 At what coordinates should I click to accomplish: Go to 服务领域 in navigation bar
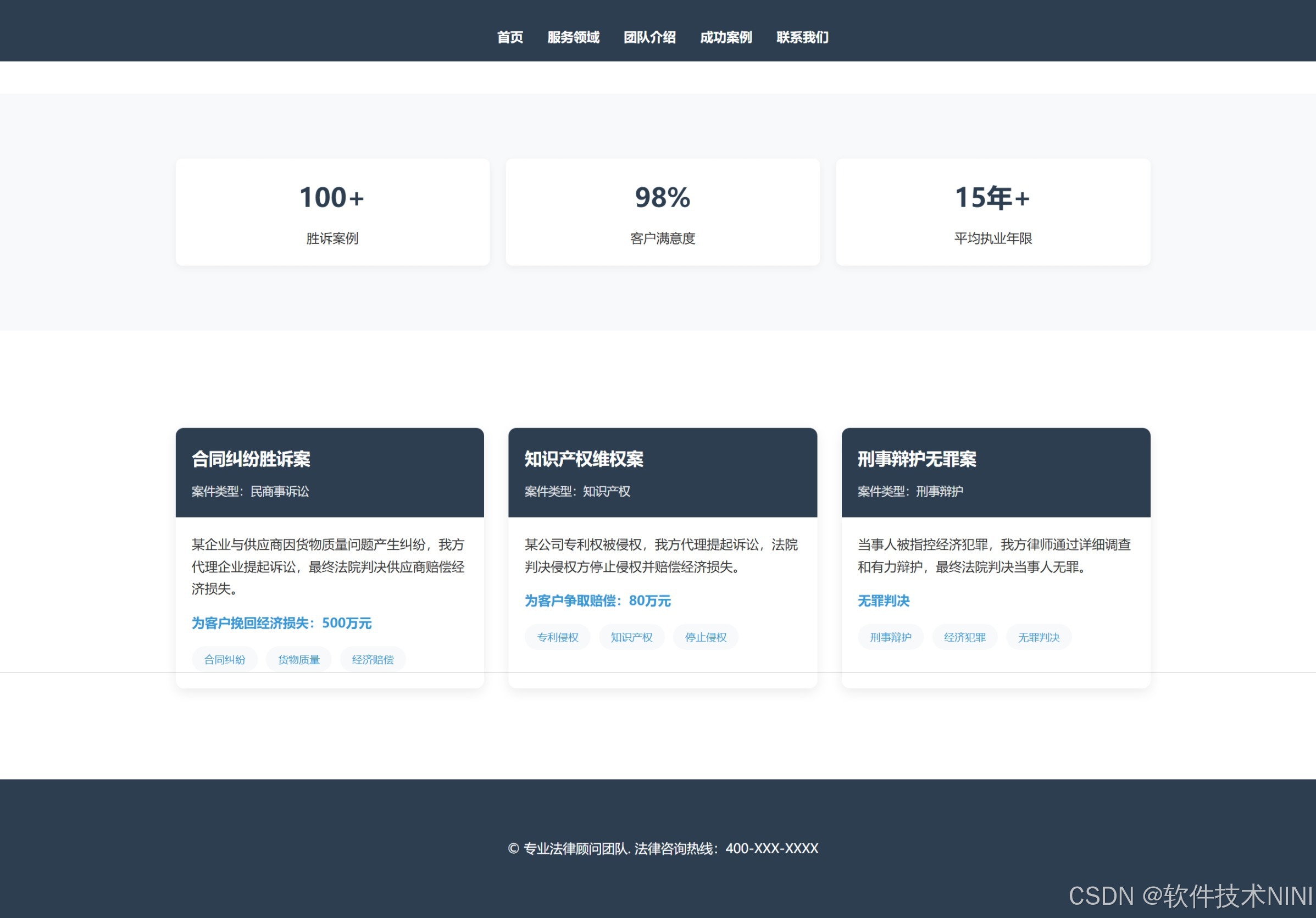pyautogui.click(x=573, y=37)
